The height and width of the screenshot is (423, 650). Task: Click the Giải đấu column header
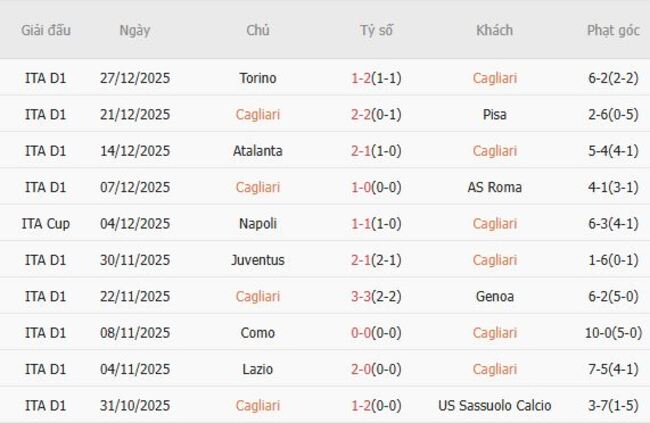[46, 30]
